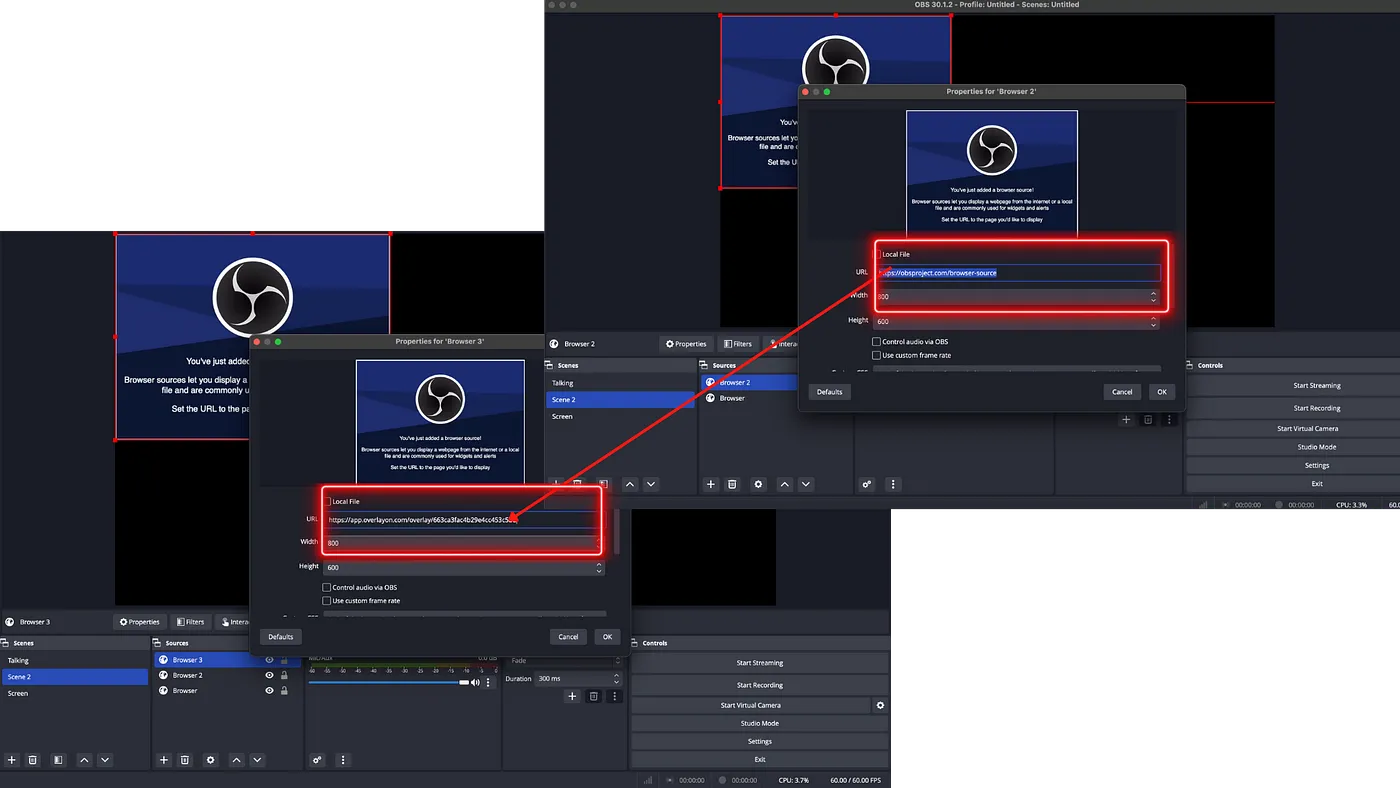Move scene down in the Browser 2 OBS window
This screenshot has height=788, width=1400.
point(651,484)
